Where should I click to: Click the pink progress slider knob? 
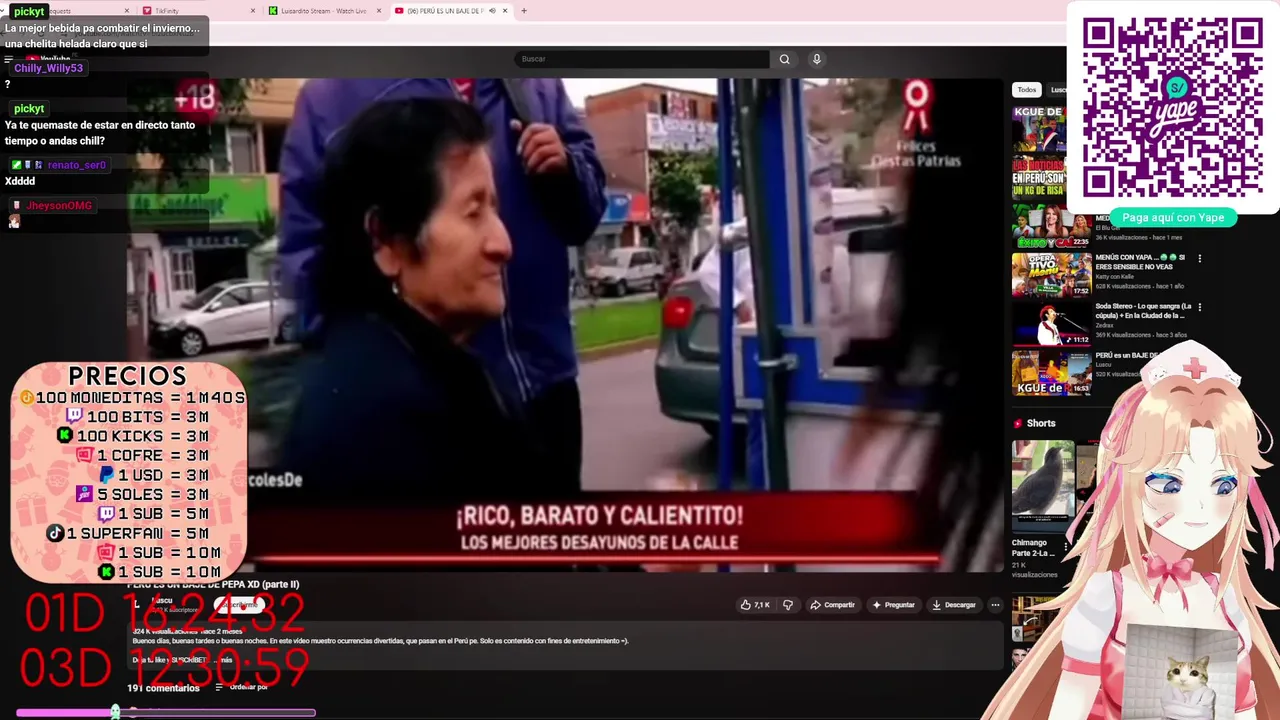click(x=115, y=712)
